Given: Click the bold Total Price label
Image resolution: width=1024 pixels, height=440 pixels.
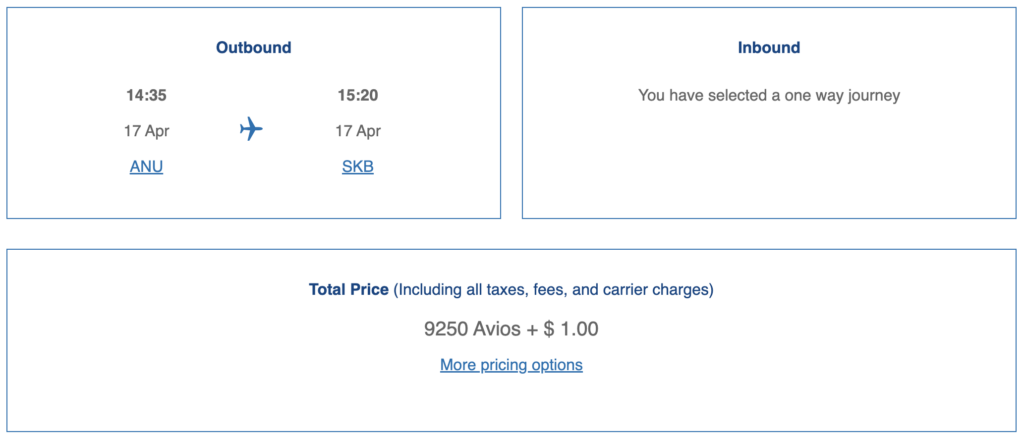Looking at the screenshot, I should tap(349, 290).
